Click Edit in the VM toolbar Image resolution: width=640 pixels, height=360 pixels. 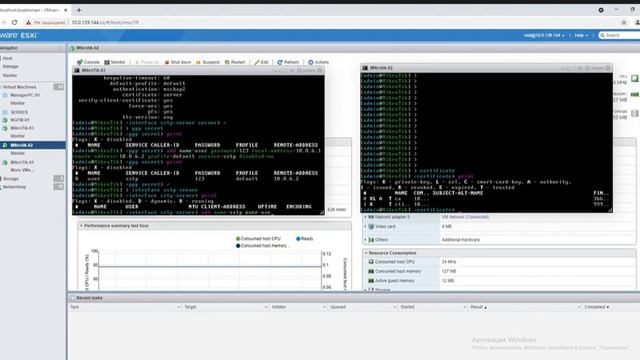coord(261,62)
